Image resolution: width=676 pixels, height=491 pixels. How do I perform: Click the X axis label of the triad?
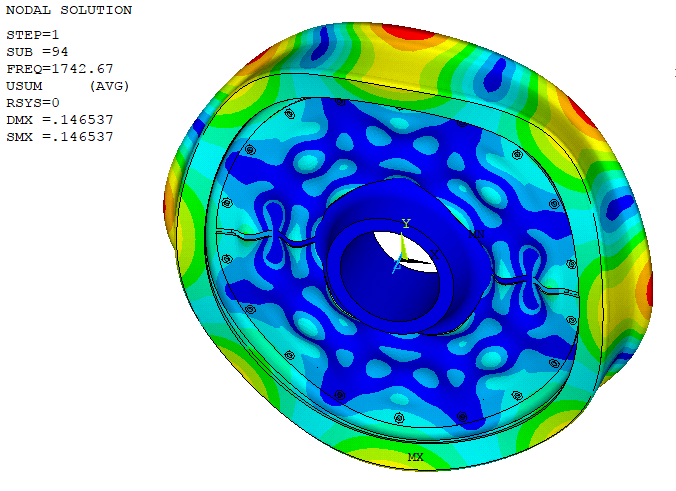click(x=435, y=254)
